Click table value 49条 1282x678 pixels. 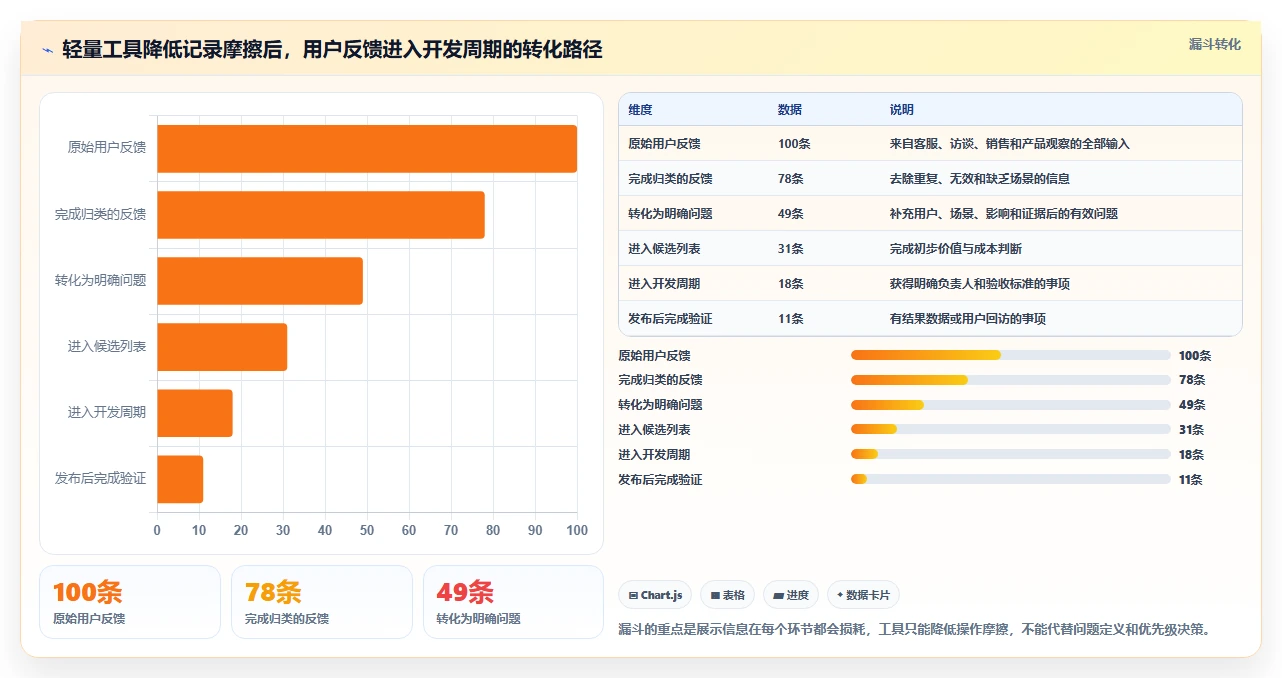(x=791, y=214)
